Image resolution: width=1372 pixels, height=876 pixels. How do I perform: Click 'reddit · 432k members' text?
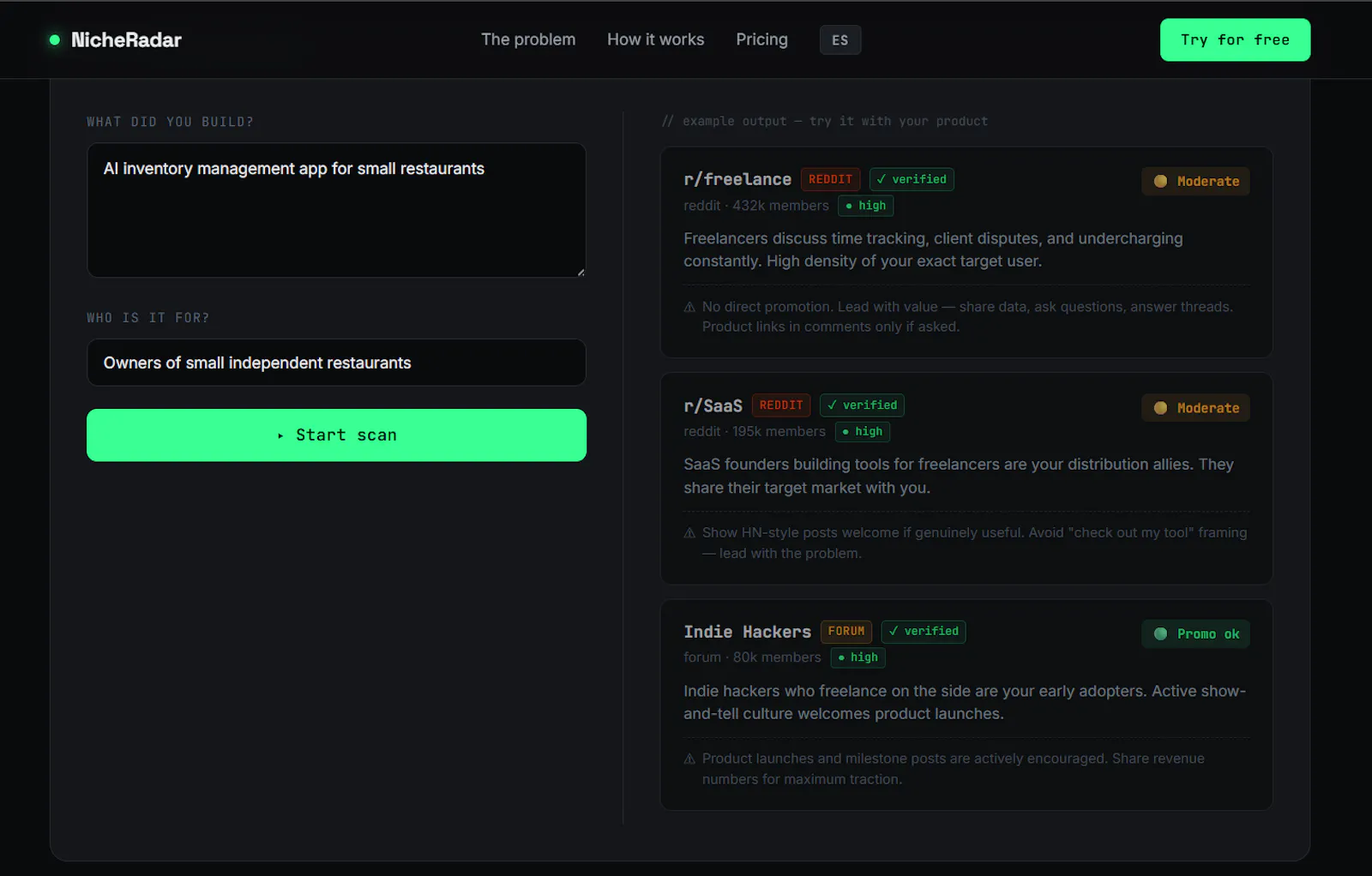click(756, 206)
